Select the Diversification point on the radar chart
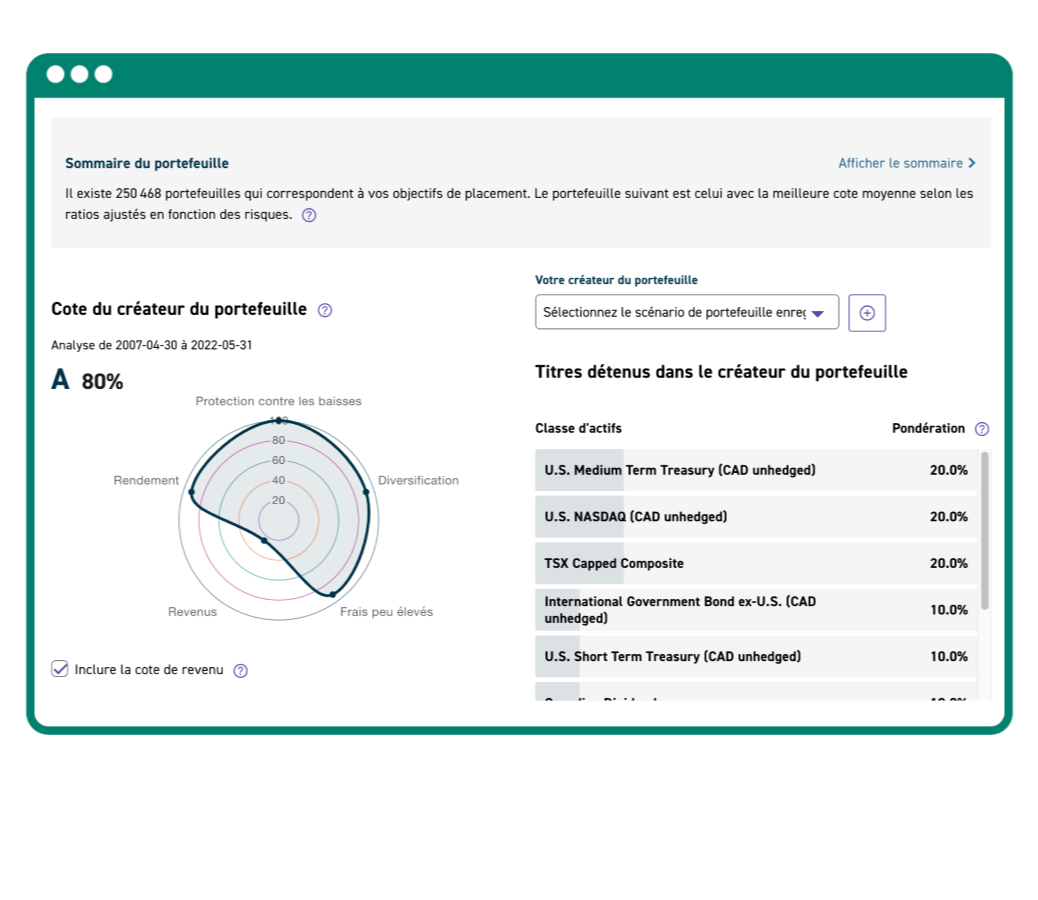 click(364, 491)
